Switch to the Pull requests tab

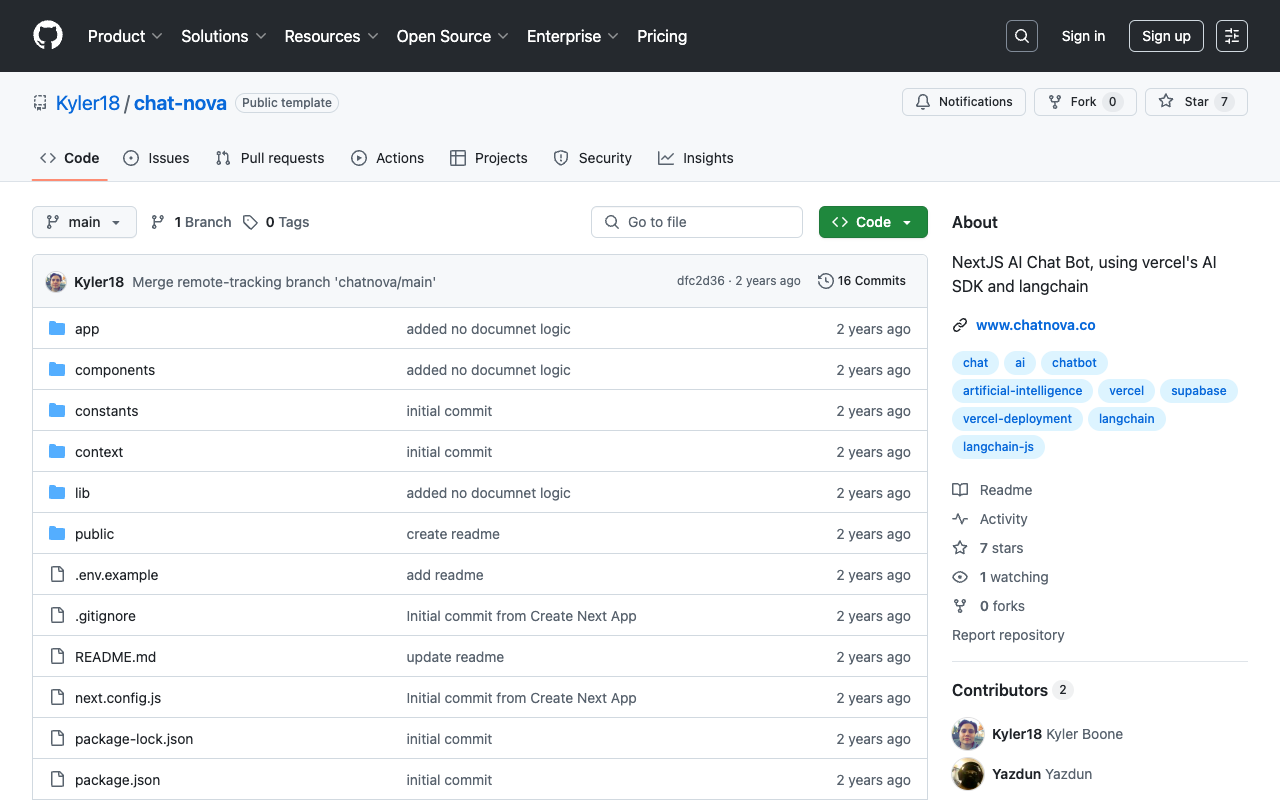270,158
